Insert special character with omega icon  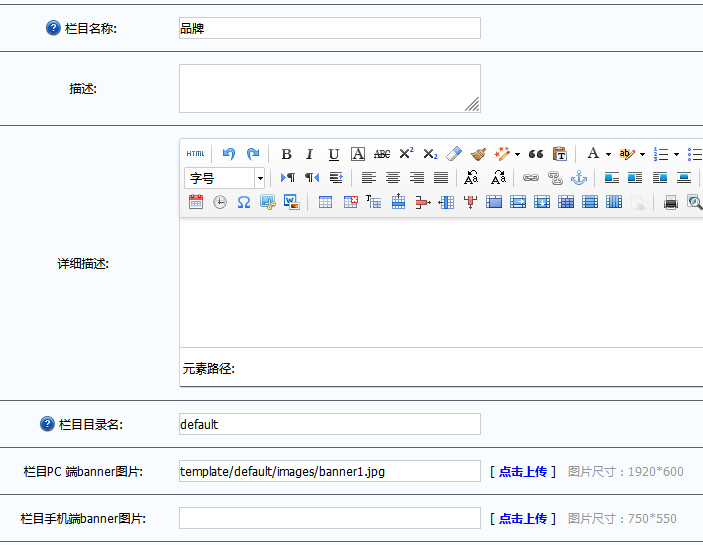click(x=243, y=202)
